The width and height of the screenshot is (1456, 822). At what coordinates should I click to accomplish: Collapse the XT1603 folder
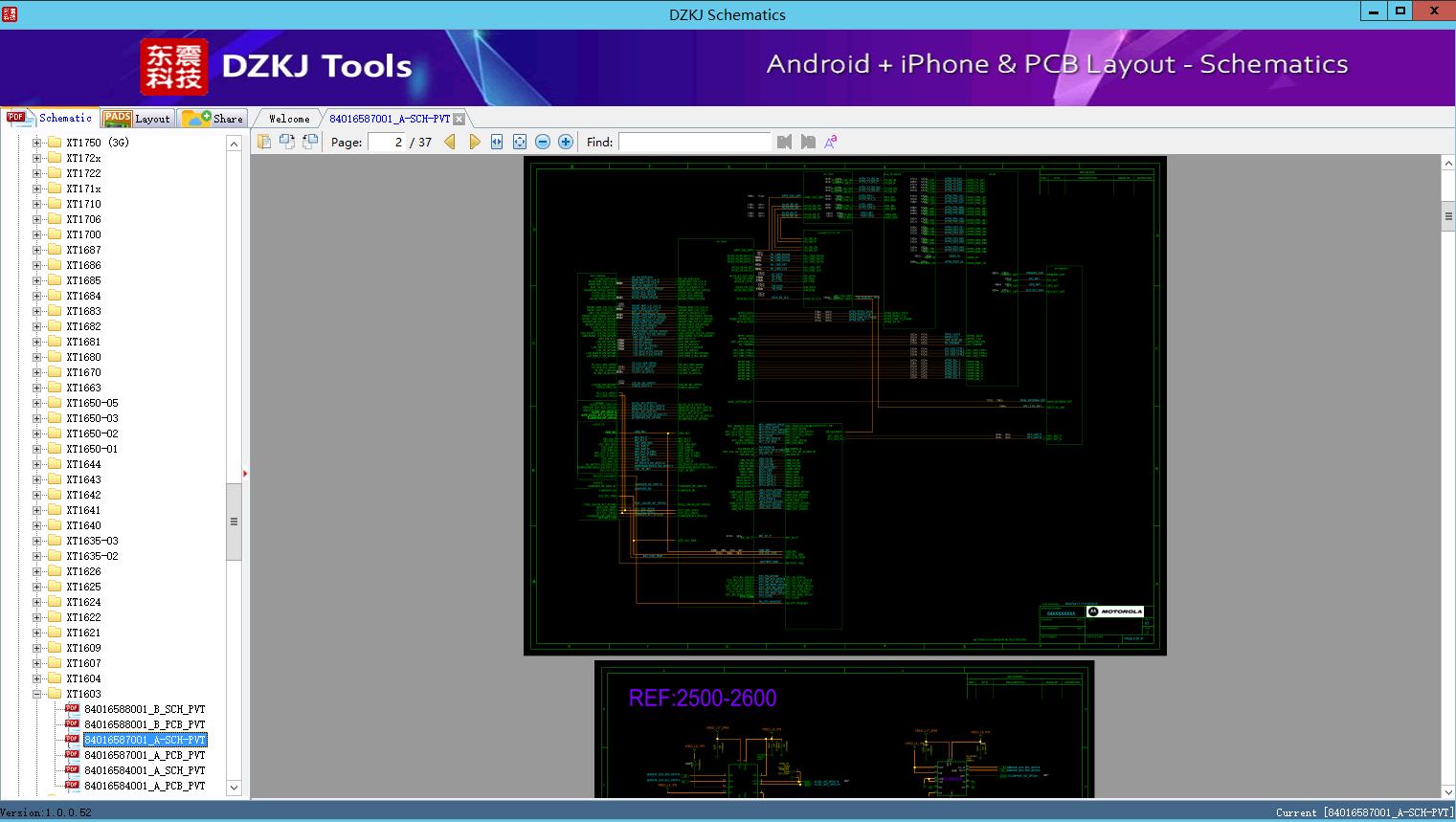coord(37,694)
